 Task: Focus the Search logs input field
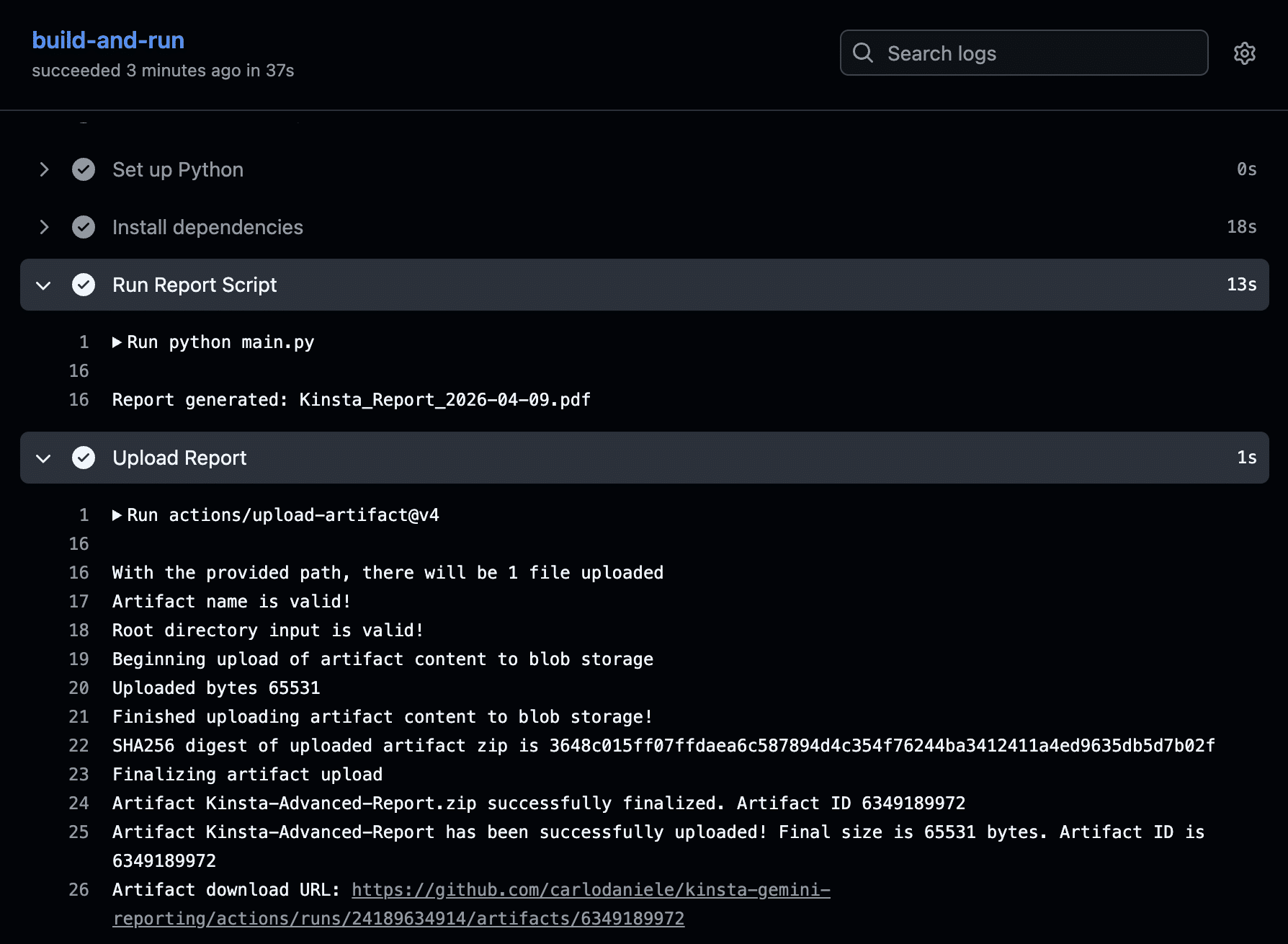[x=1024, y=53]
